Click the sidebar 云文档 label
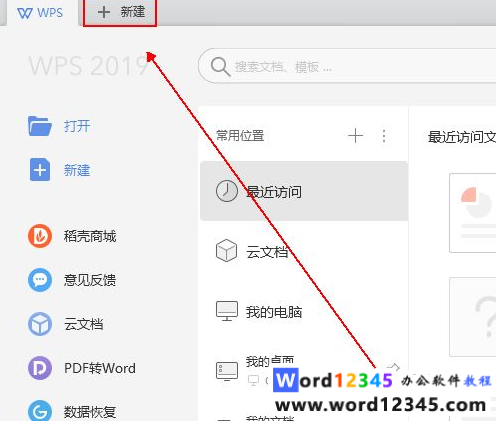Screen dimensions: 496x421 84,324
